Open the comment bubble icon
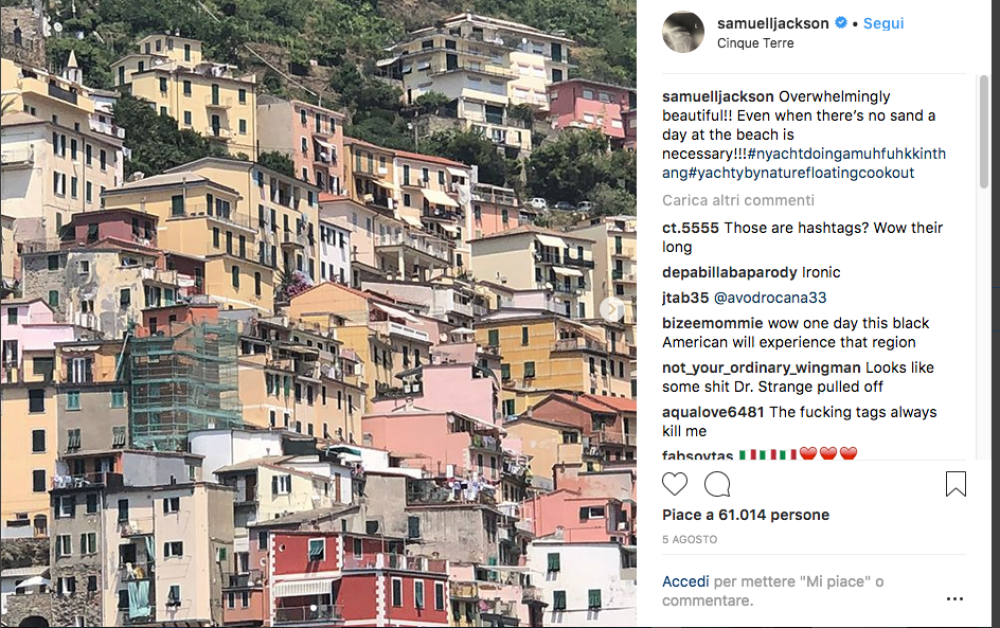1000x628 pixels. tap(717, 485)
